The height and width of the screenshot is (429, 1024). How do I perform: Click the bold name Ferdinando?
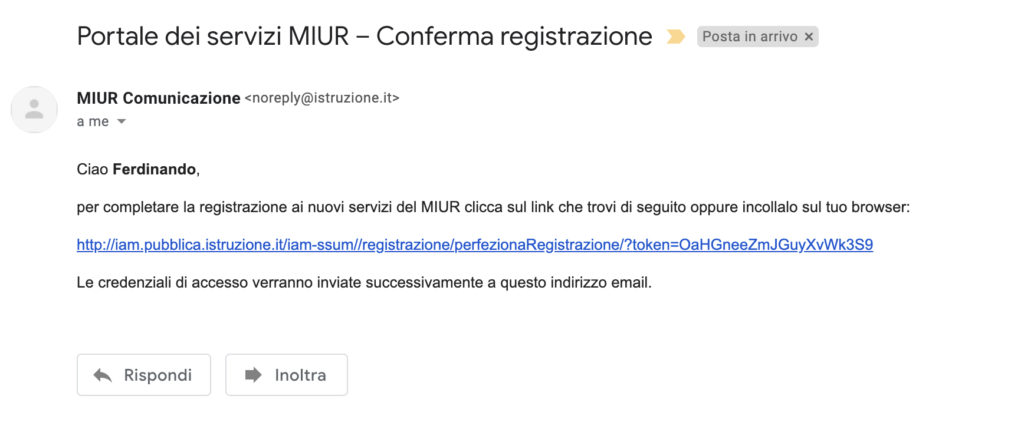point(154,170)
